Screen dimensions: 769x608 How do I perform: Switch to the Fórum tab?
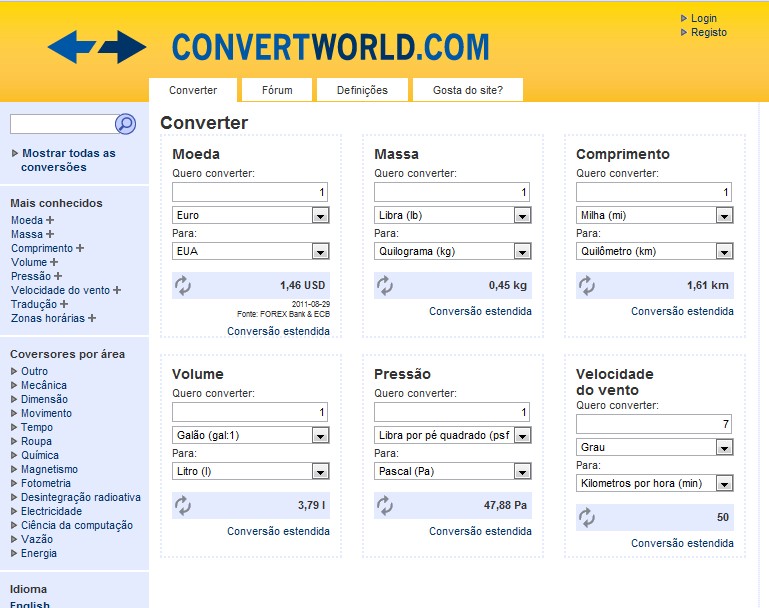click(277, 90)
